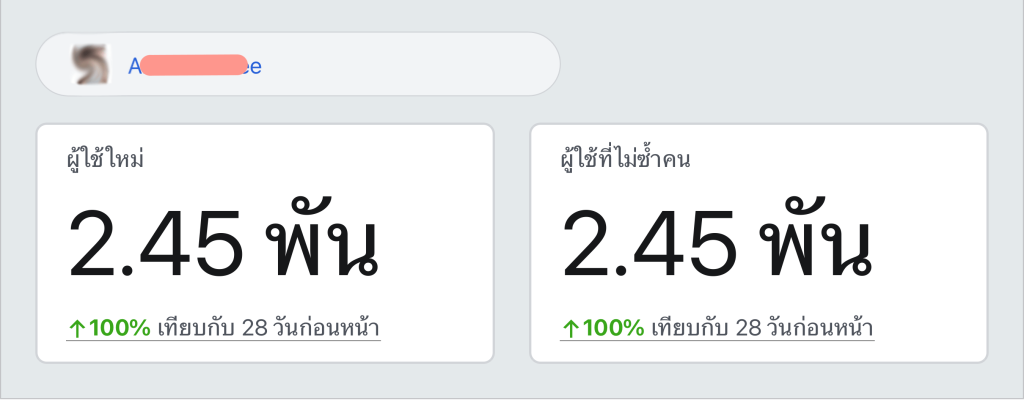
Task: Click empty space inside account selector pill
Action: 411,64
